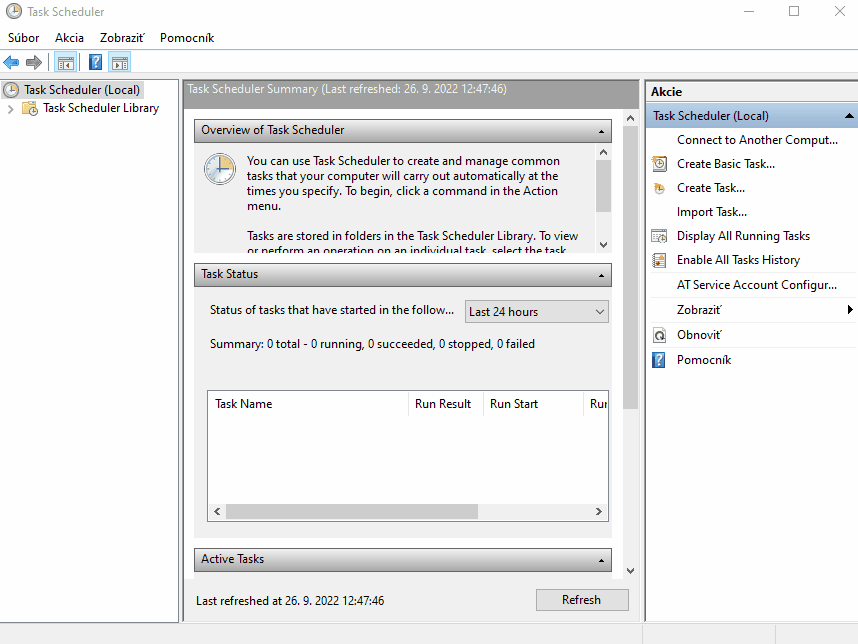This screenshot has height=644, width=858.
Task: Click the task list horizontal scrollbar thumb
Action: 352,512
